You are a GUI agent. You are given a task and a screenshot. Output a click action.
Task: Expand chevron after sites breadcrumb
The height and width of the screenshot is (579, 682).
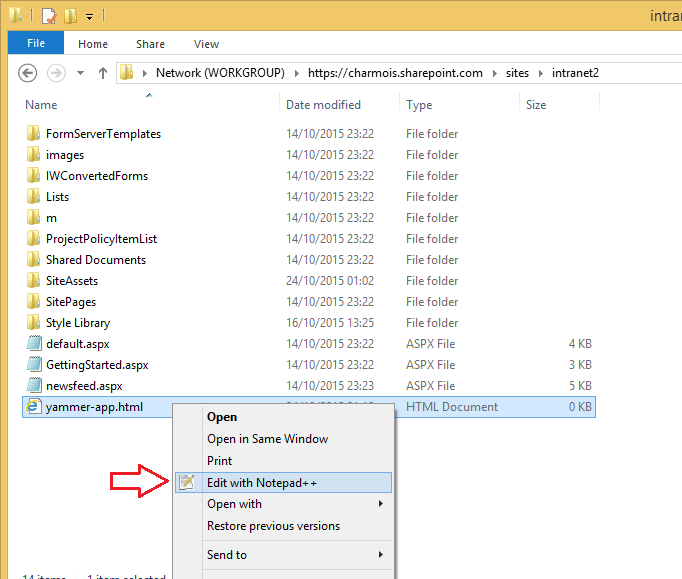[541, 73]
